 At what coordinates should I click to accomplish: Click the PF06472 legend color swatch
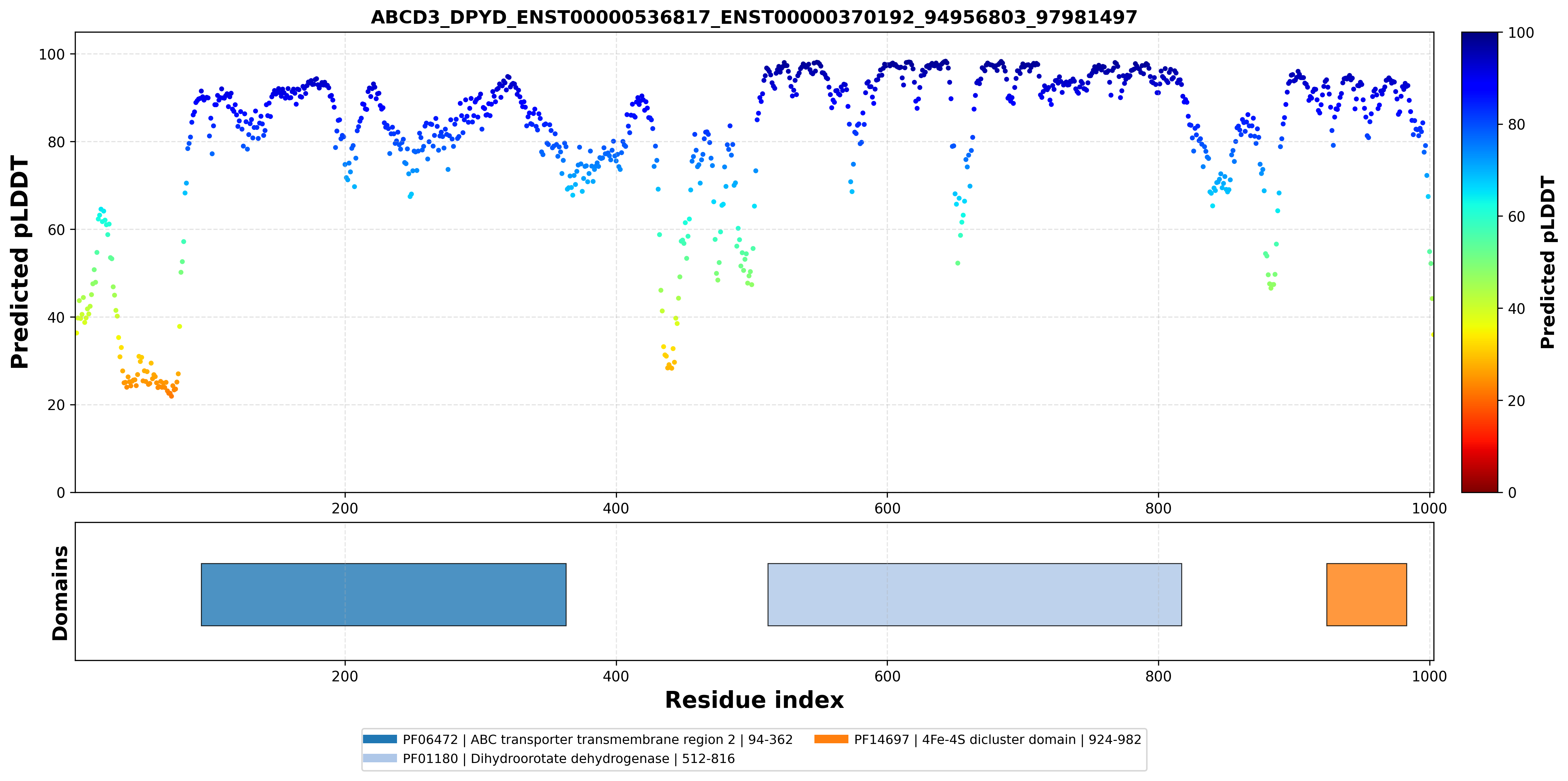(x=380, y=739)
